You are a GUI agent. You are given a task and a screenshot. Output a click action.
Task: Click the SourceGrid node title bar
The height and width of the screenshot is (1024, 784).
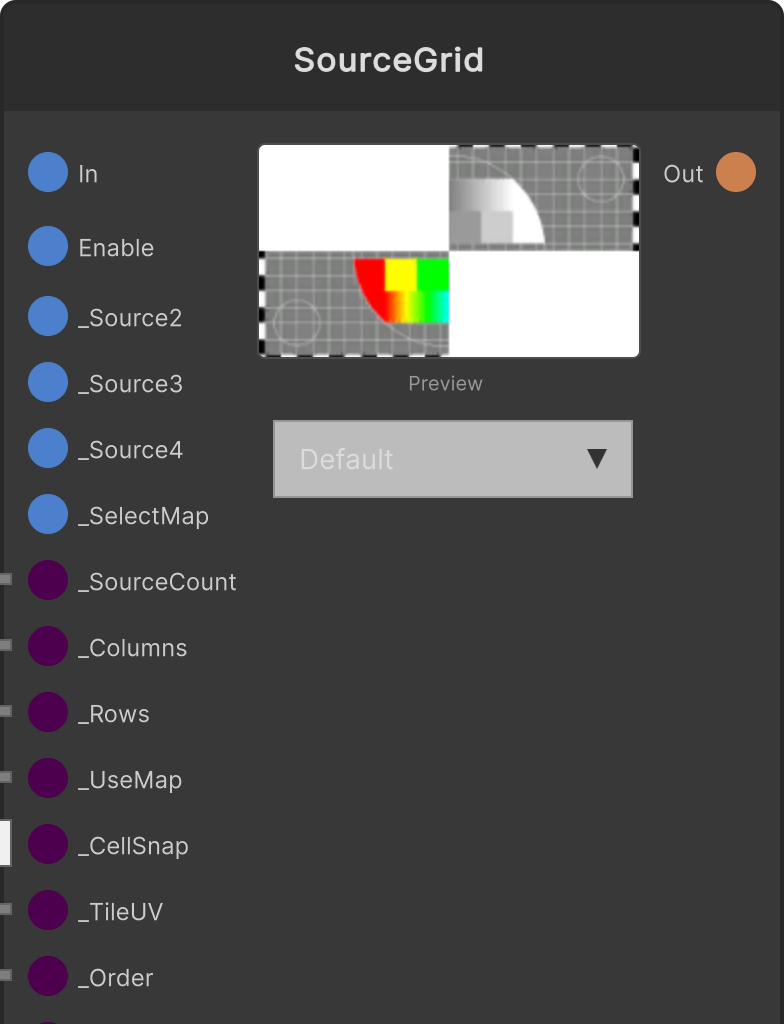point(392,59)
